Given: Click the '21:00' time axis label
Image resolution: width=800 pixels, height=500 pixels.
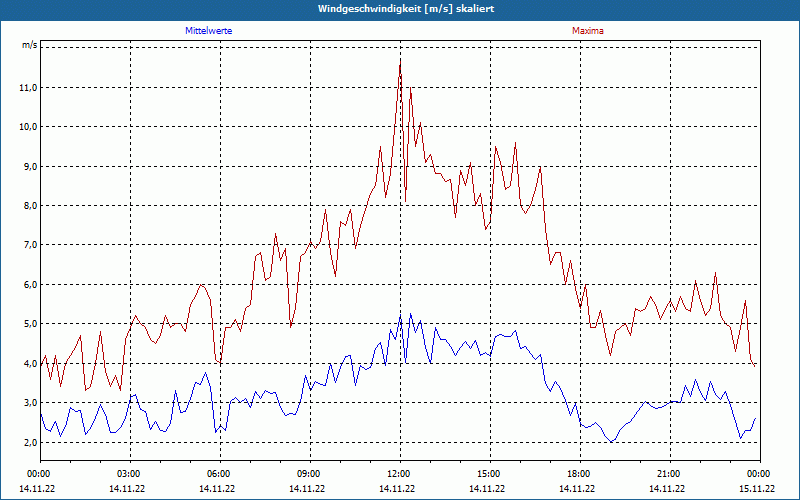Looking at the screenshot, I should point(670,474).
